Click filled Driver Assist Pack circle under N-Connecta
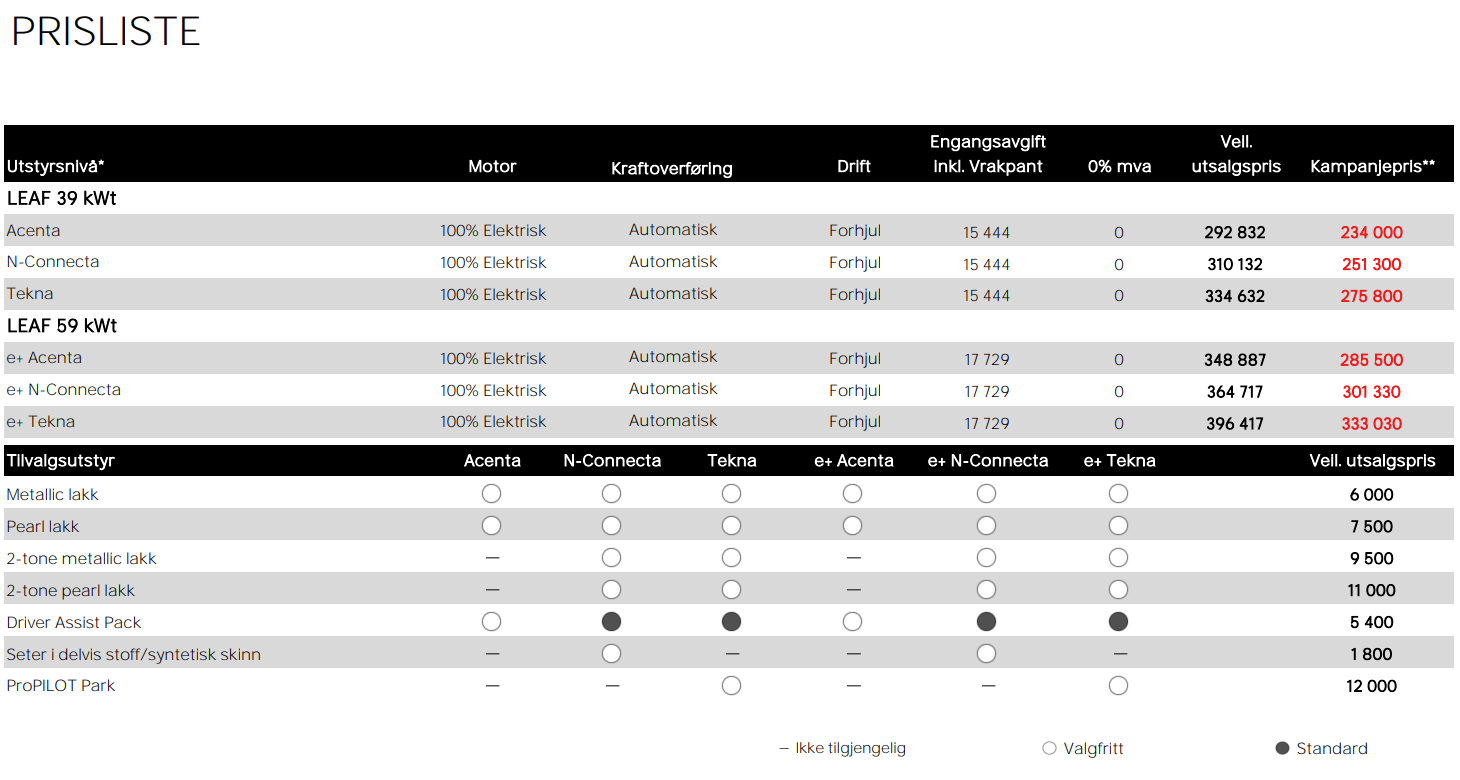This screenshot has width=1460, height=780. pos(612,622)
